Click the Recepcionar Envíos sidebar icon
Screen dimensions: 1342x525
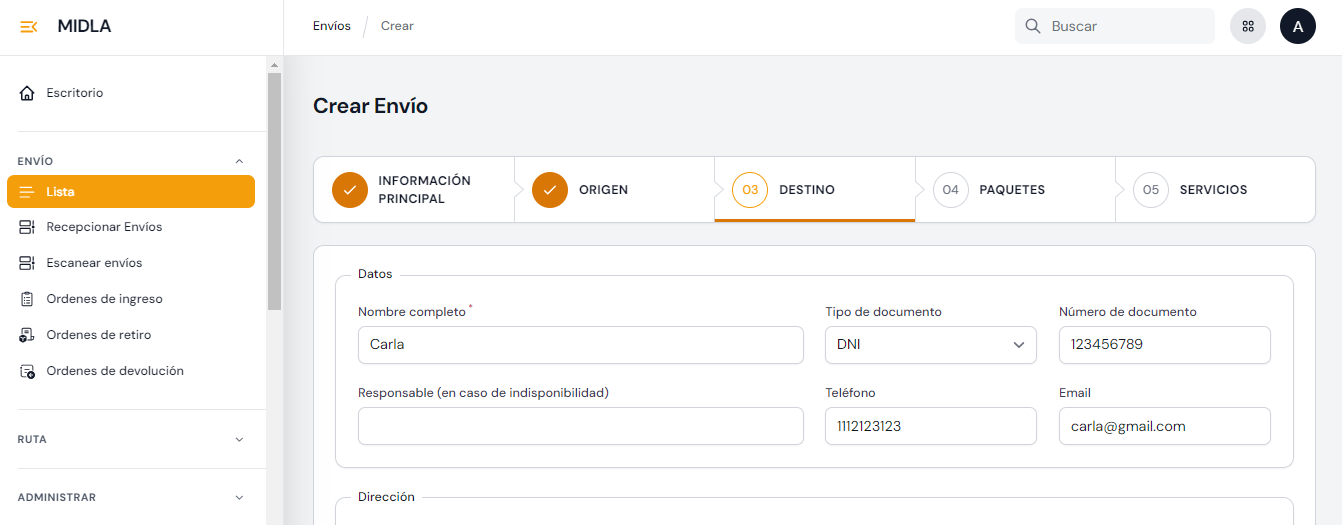pyautogui.click(x=27, y=227)
